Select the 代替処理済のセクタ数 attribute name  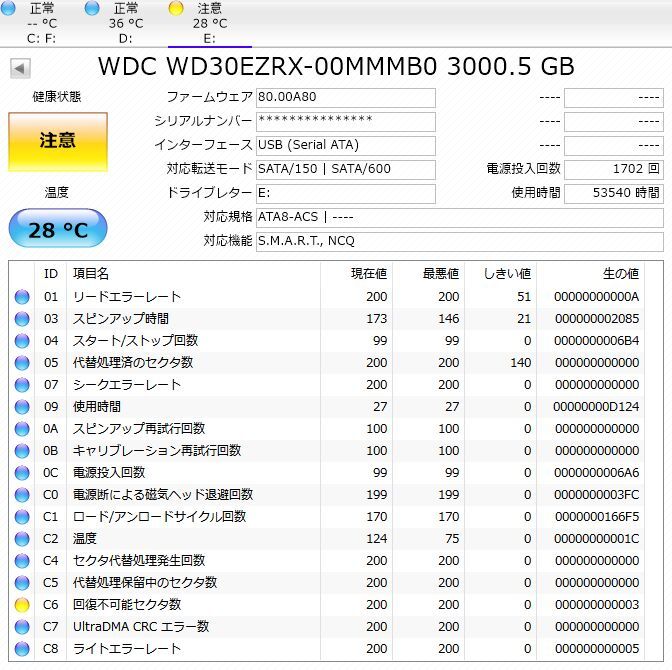pyautogui.click(x=133, y=363)
